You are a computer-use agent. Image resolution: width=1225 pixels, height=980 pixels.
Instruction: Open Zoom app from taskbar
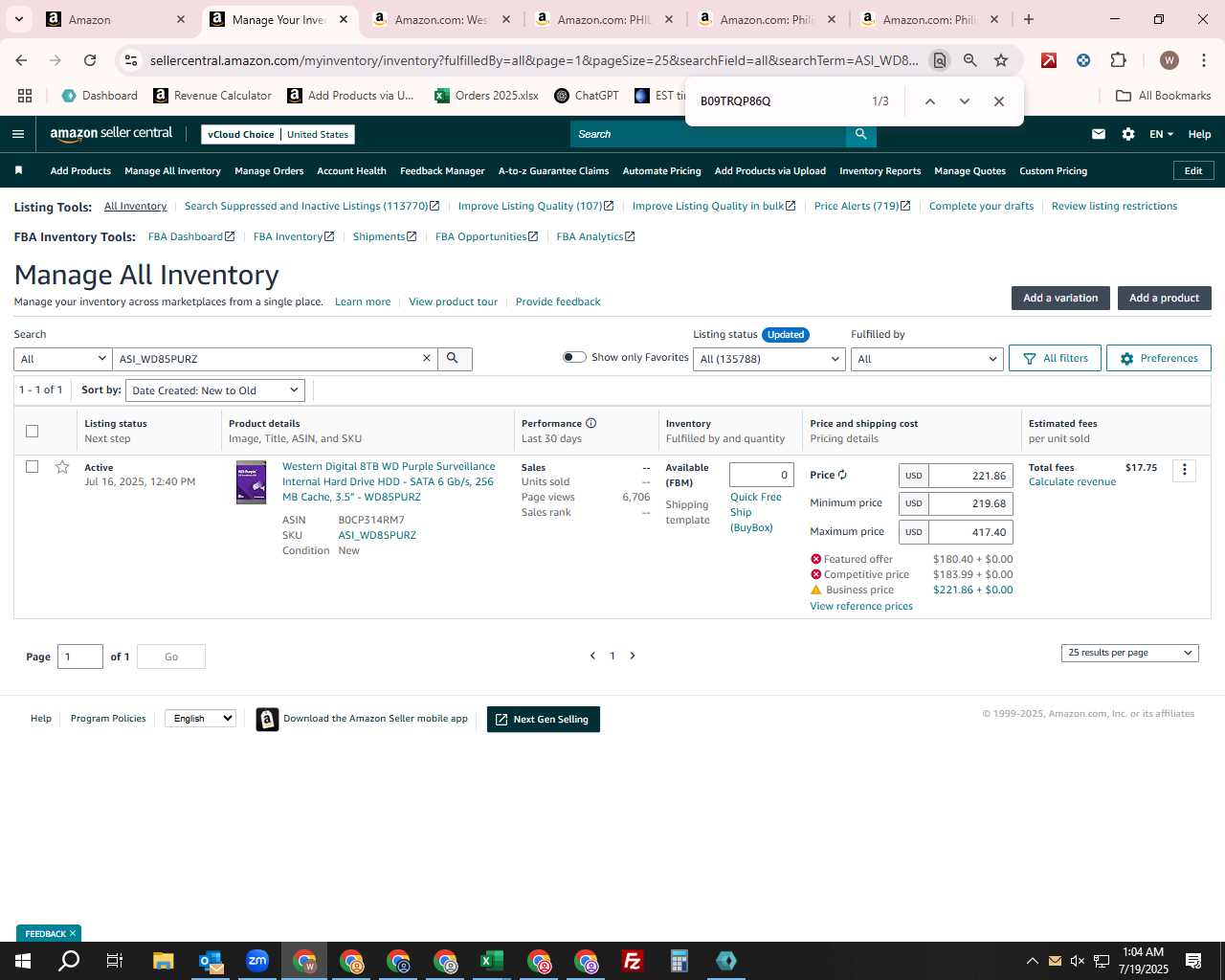click(257, 961)
